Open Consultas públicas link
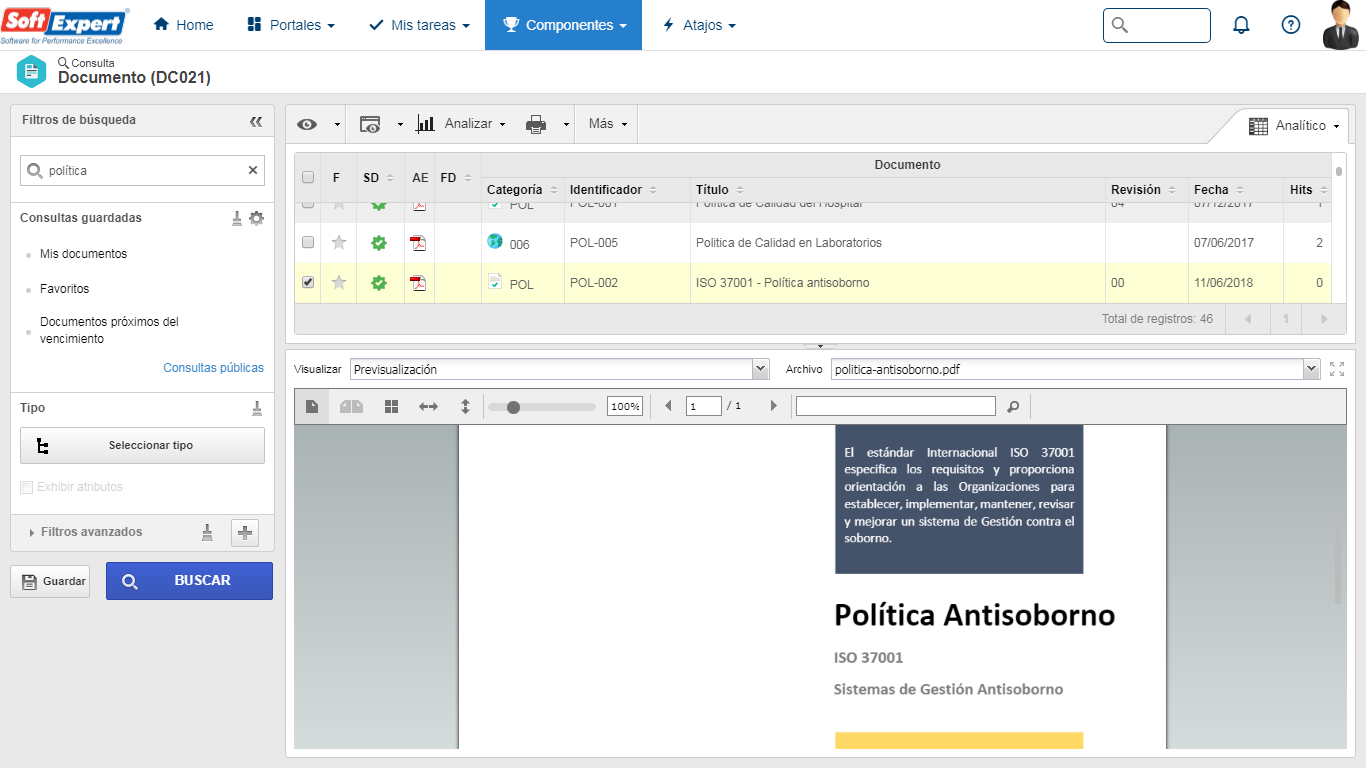Image resolution: width=1366 pixels, height=768 pixels. coord(214,368)
